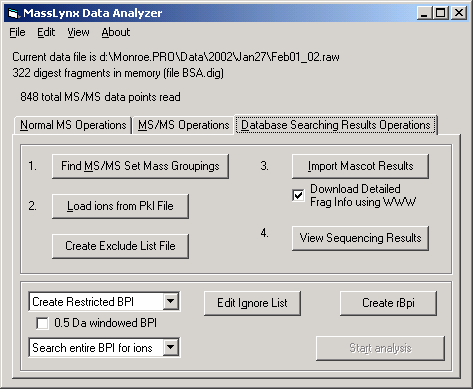Click the MassLynx Data Analyzer title icon
473x390 pixels.
click(x=13, y=13)
